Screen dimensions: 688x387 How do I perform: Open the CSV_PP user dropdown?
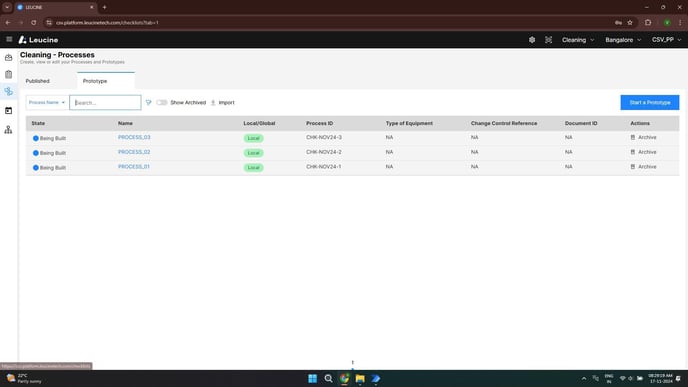tap(666, 40)
